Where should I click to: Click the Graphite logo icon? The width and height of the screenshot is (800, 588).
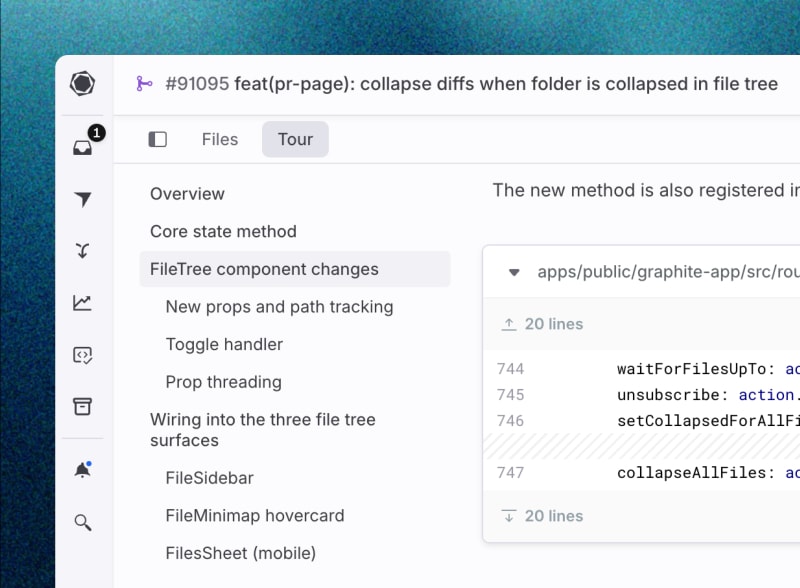coord(83,84)
